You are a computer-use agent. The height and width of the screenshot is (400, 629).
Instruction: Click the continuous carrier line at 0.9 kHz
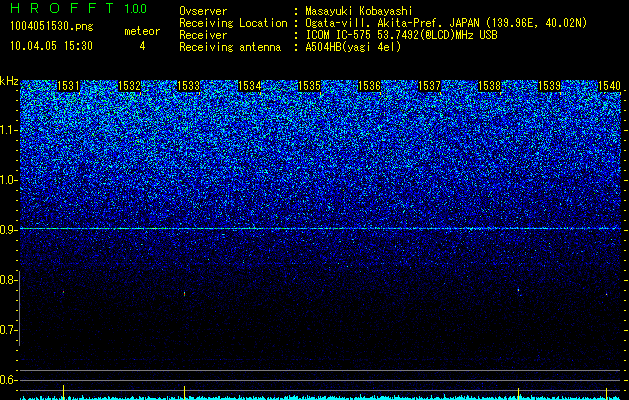coord(321,228)
